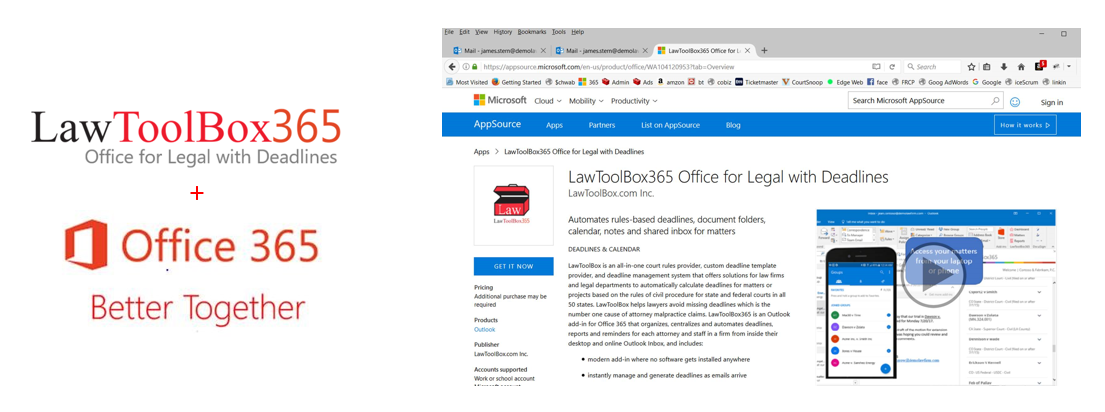
Task: Open downloads with the down arrow icon
Action: click(x=1004, y=67)
